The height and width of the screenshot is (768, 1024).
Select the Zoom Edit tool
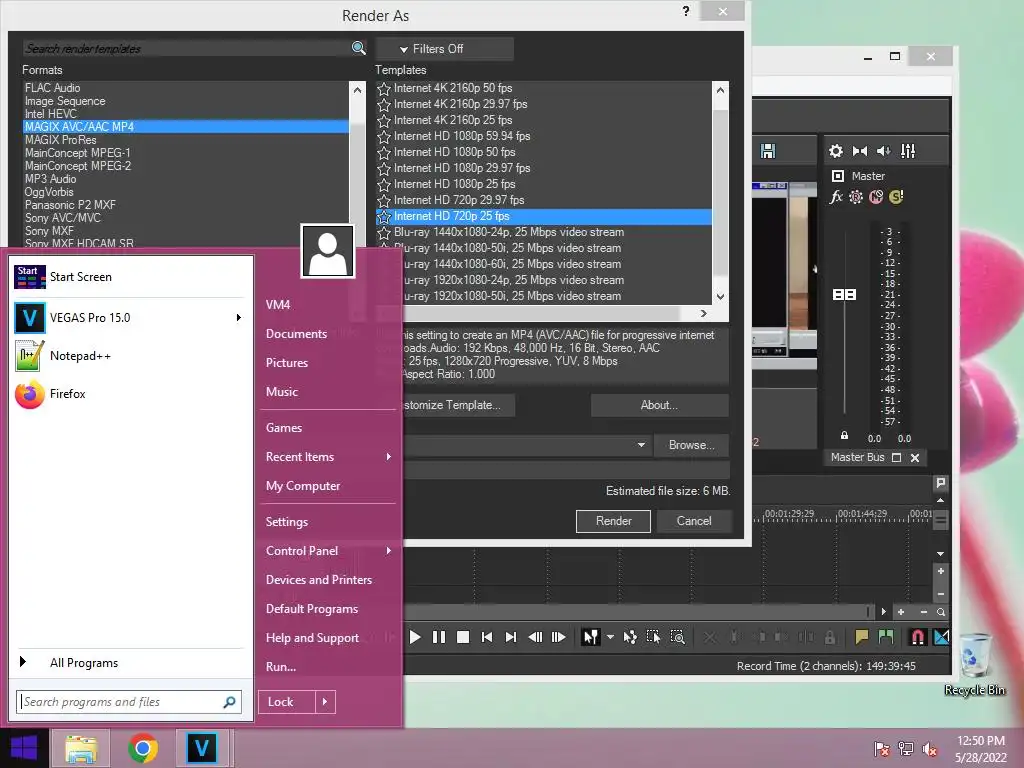tap(678, 637)
